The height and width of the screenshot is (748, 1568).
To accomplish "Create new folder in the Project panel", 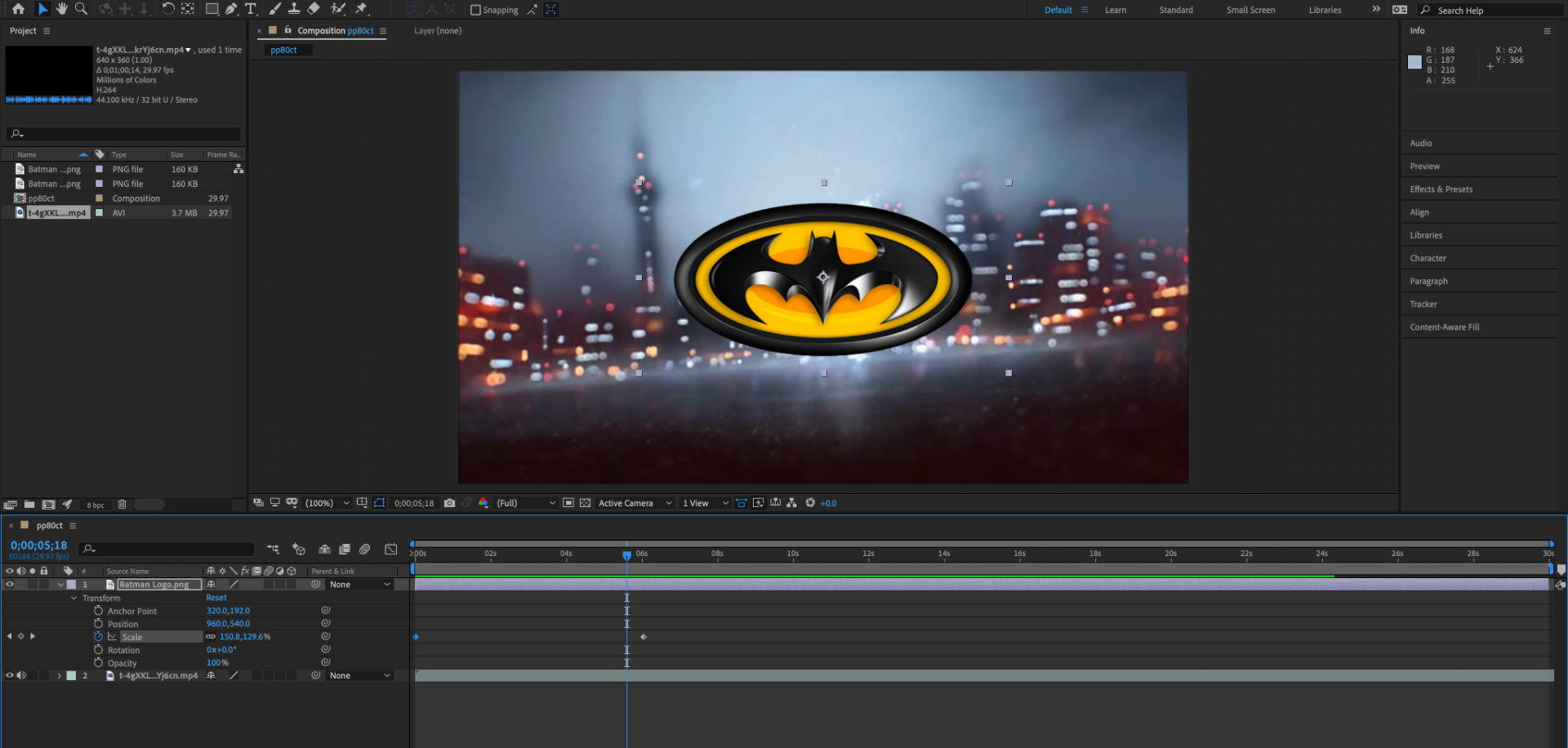I will click(29, 505).
